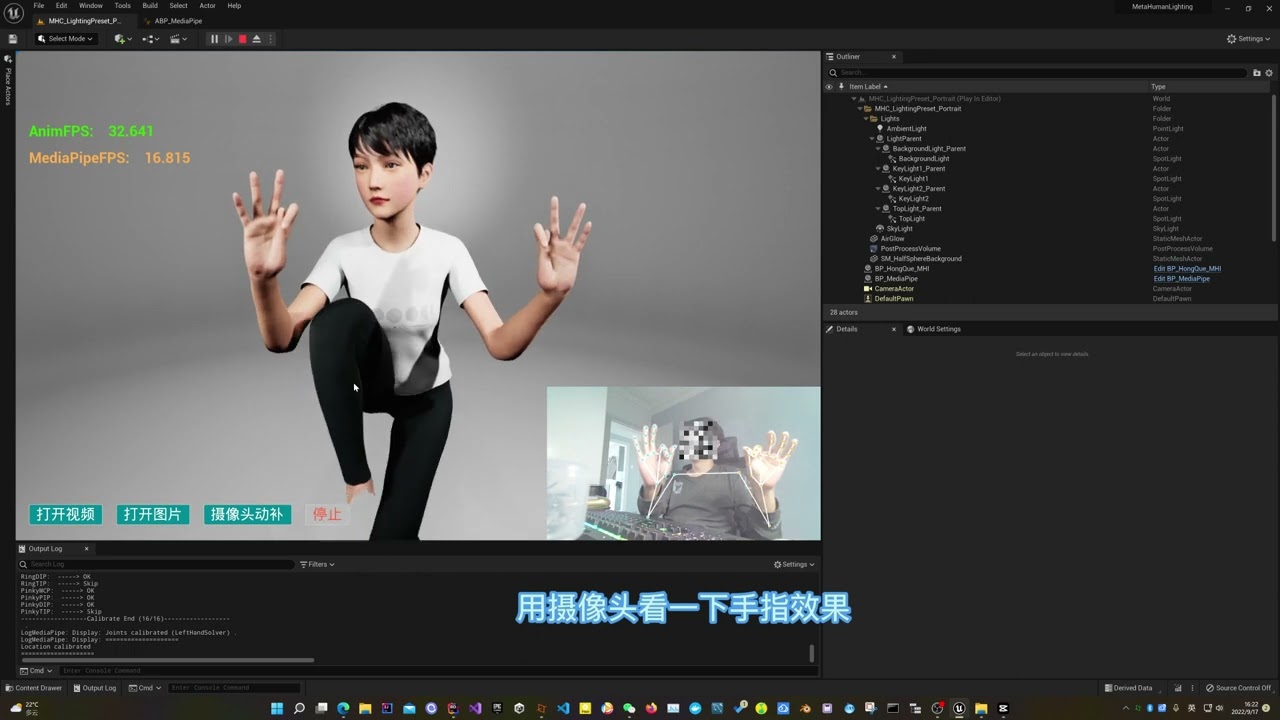Open the cinematics clapperboard menu
The image size is (1280, 720).
click(x=178, y=39)
